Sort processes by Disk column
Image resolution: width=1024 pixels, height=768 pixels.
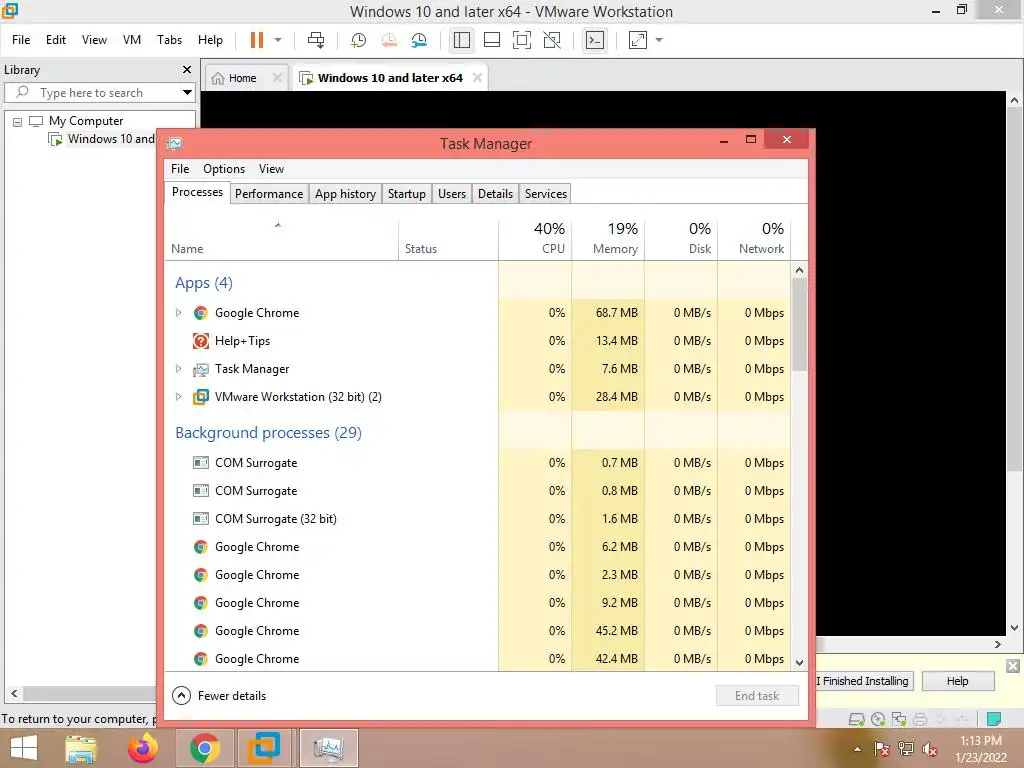click(x=682, y=239)
